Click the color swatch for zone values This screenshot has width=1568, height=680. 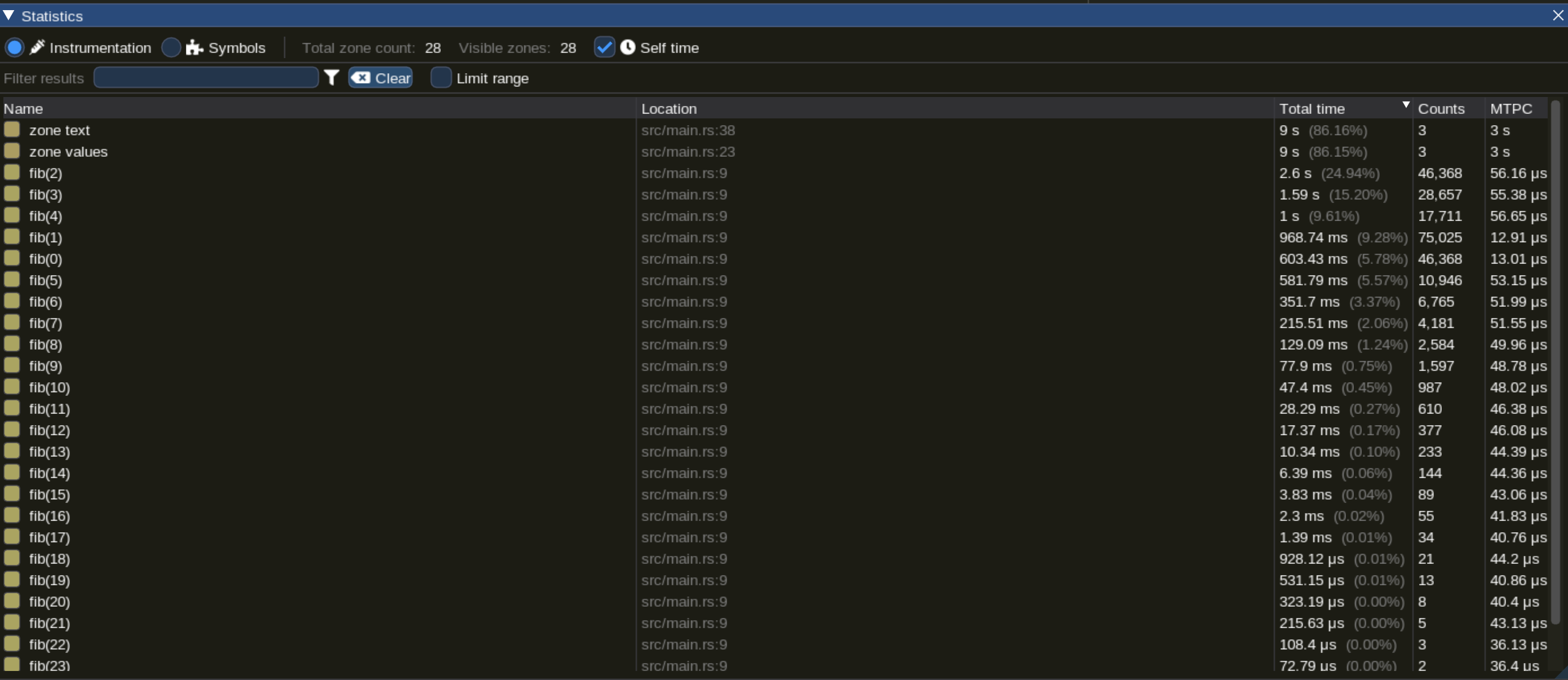pos(12,151)
